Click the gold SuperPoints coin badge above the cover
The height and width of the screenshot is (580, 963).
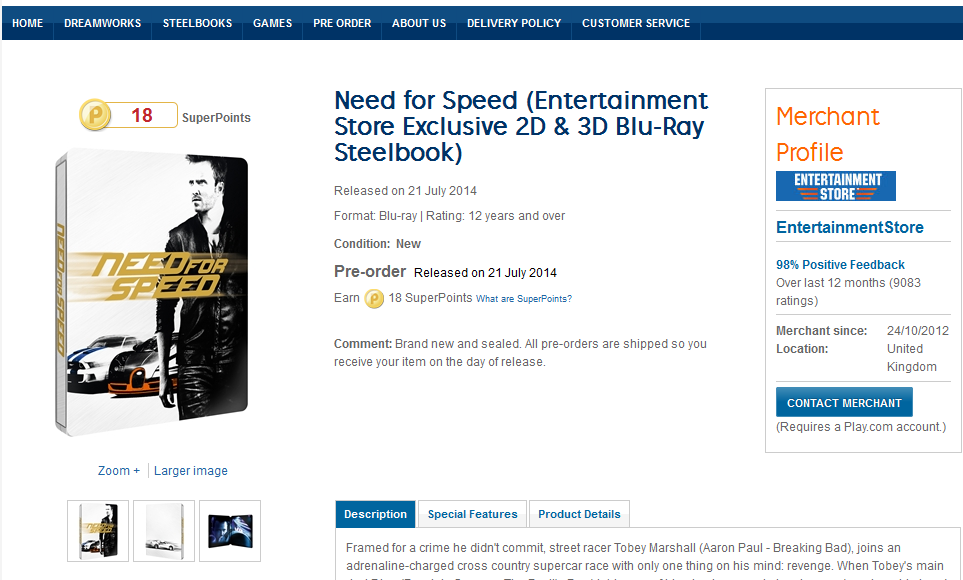click(x=95, y=115)
